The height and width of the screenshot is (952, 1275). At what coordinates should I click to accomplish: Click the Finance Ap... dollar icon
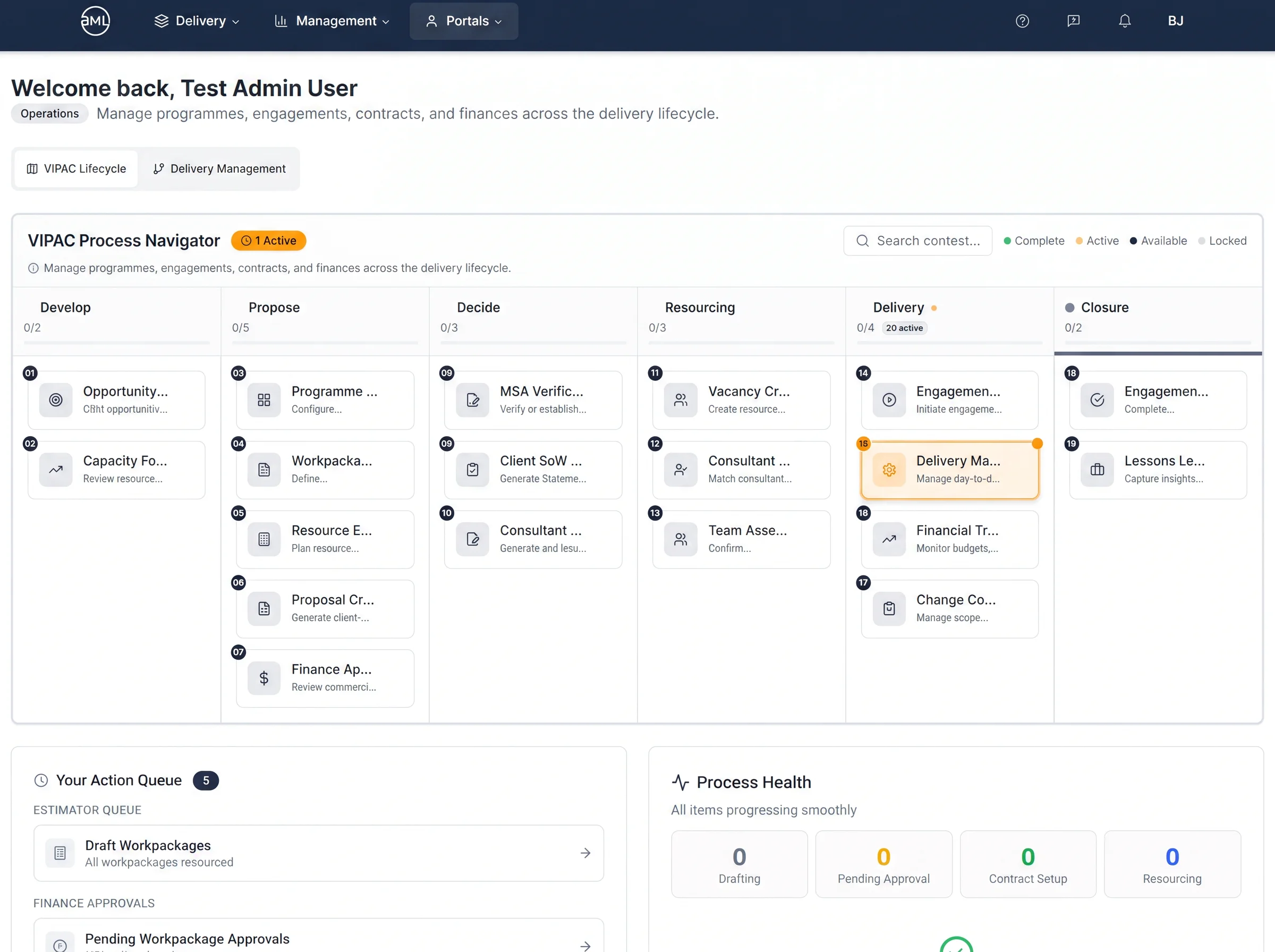coord(264,678)
